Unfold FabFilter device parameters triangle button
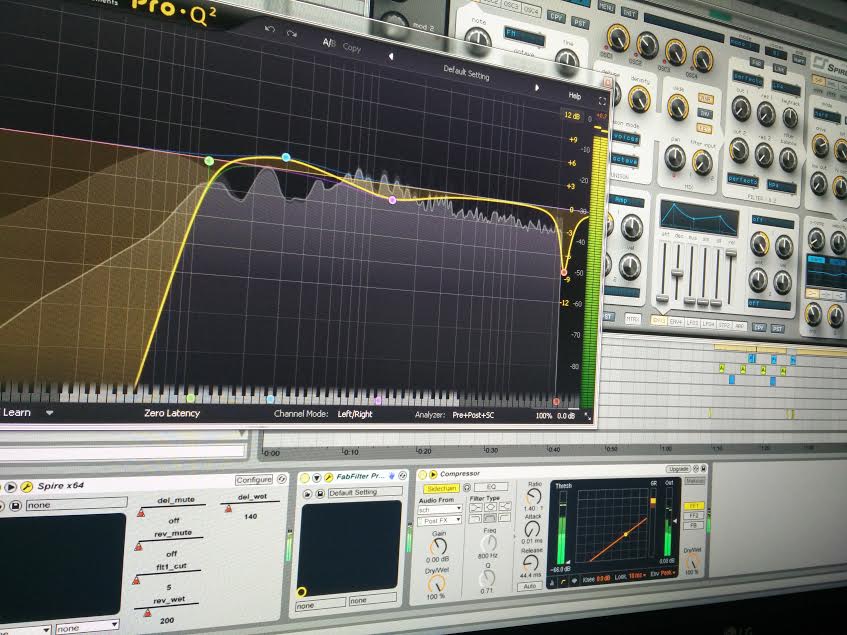The height and width of the screenshot is (635, 847). point(317,477)
